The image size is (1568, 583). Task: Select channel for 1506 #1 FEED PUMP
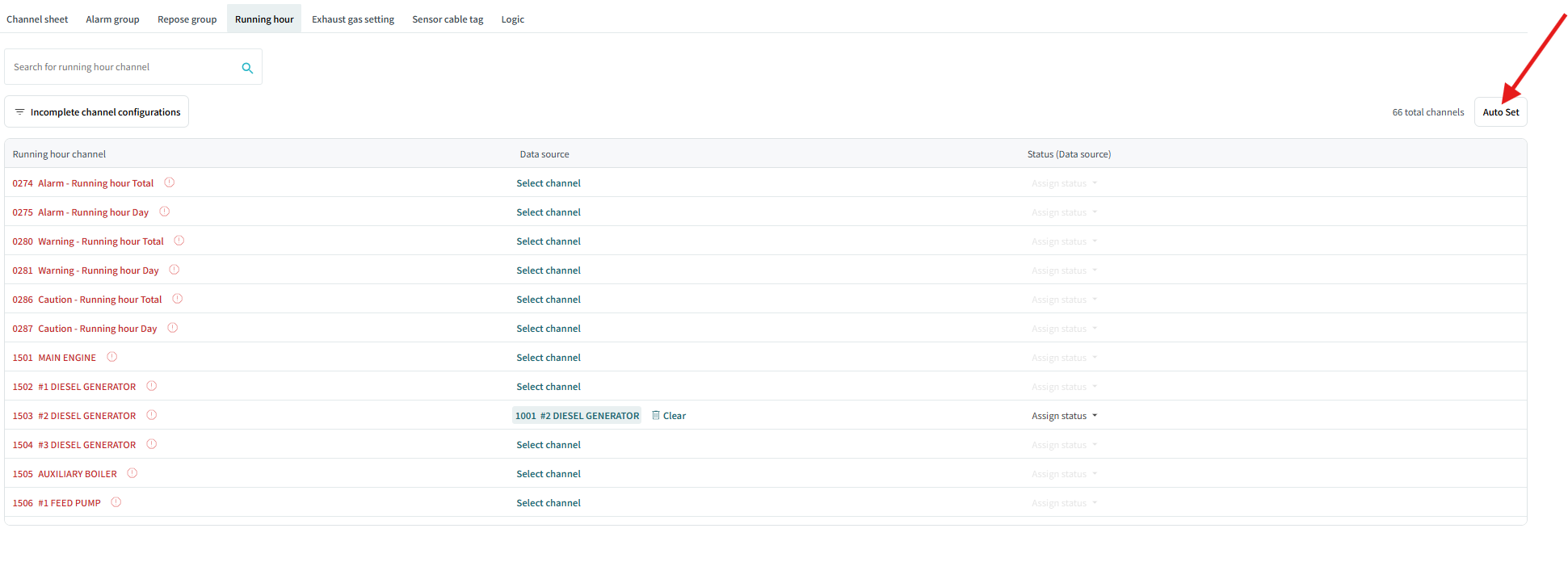tap(549, 503)
